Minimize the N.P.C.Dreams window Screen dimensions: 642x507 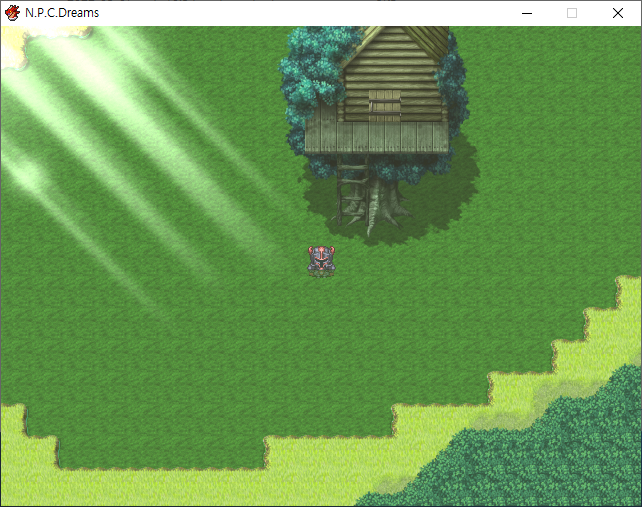527,13
